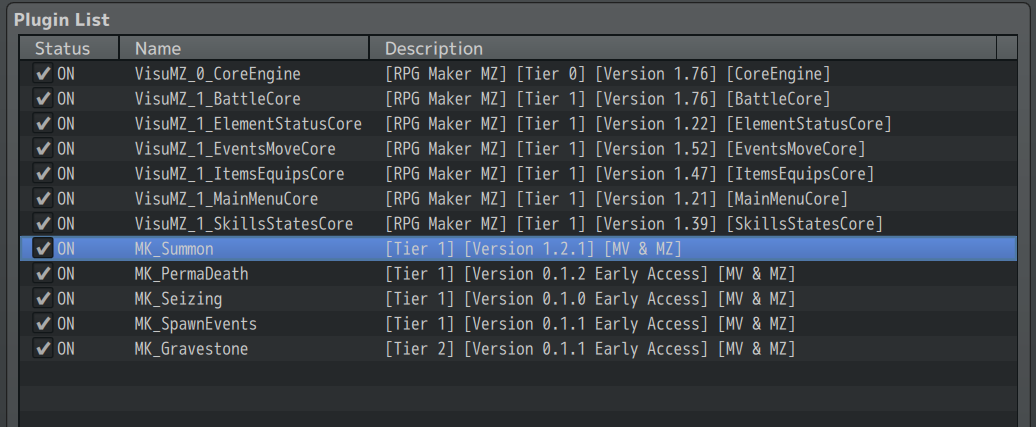Viewport: 1036px width, 427px height.
Task: Select the MK_Summon plugin name
Action: [x=174, y=249]
